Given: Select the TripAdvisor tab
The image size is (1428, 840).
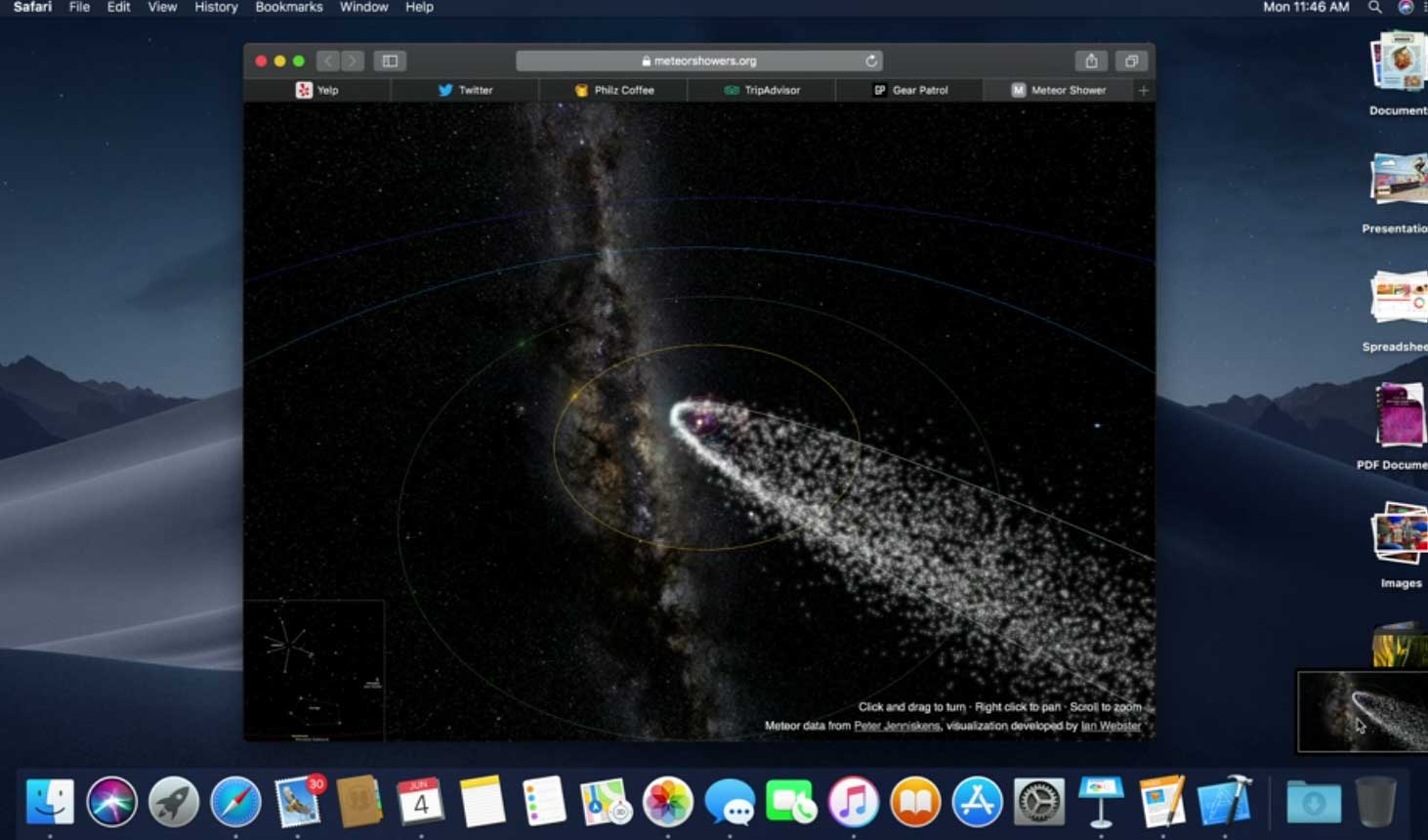Looking at the screenshot, I should coord(762,90).
